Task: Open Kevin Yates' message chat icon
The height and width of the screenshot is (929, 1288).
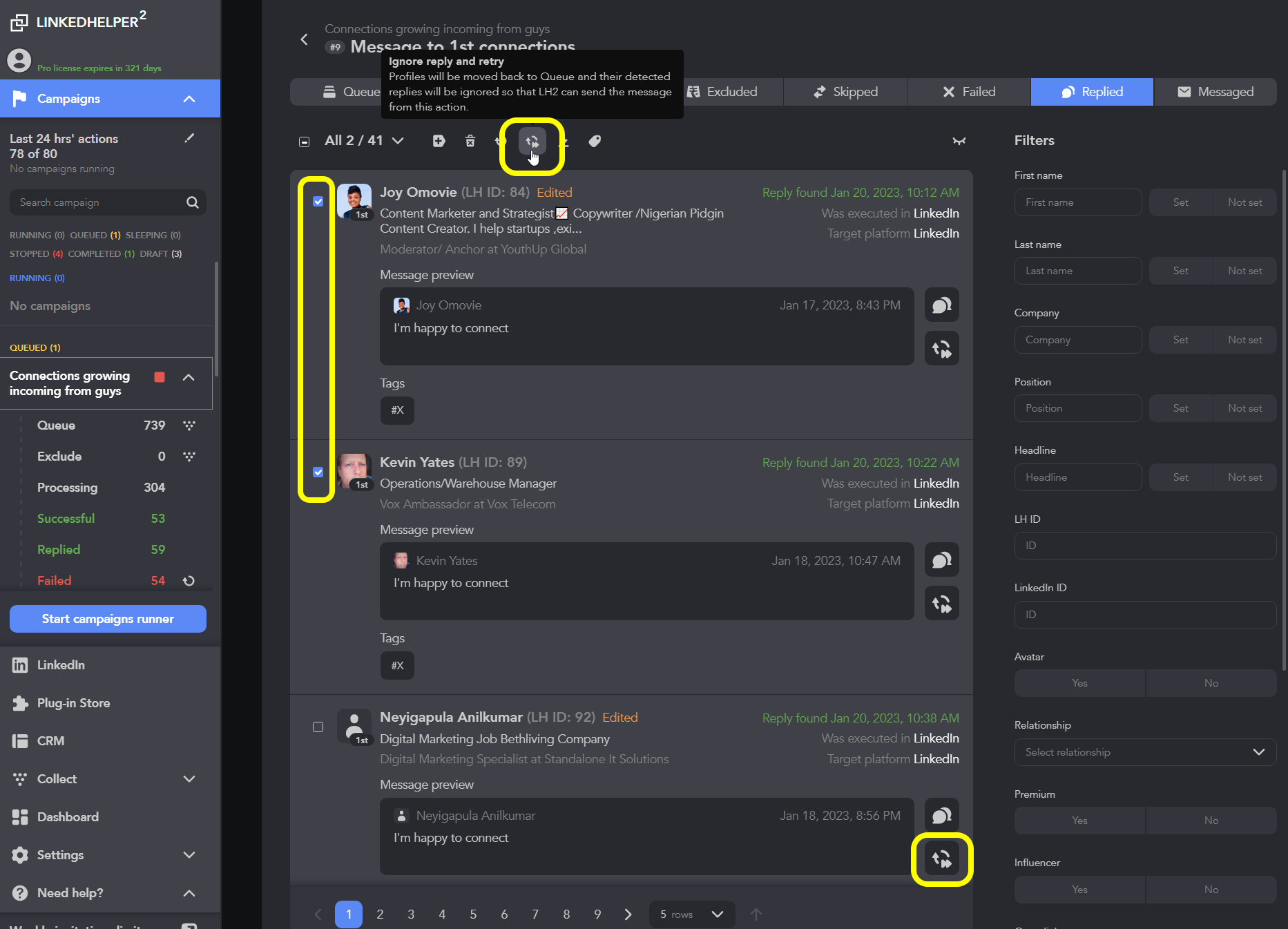Action: [941, 560]
